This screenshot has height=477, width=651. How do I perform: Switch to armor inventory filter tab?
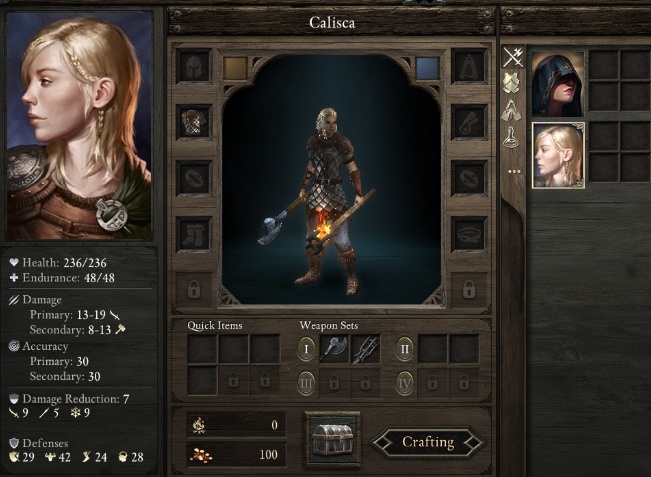pos(512,83)
